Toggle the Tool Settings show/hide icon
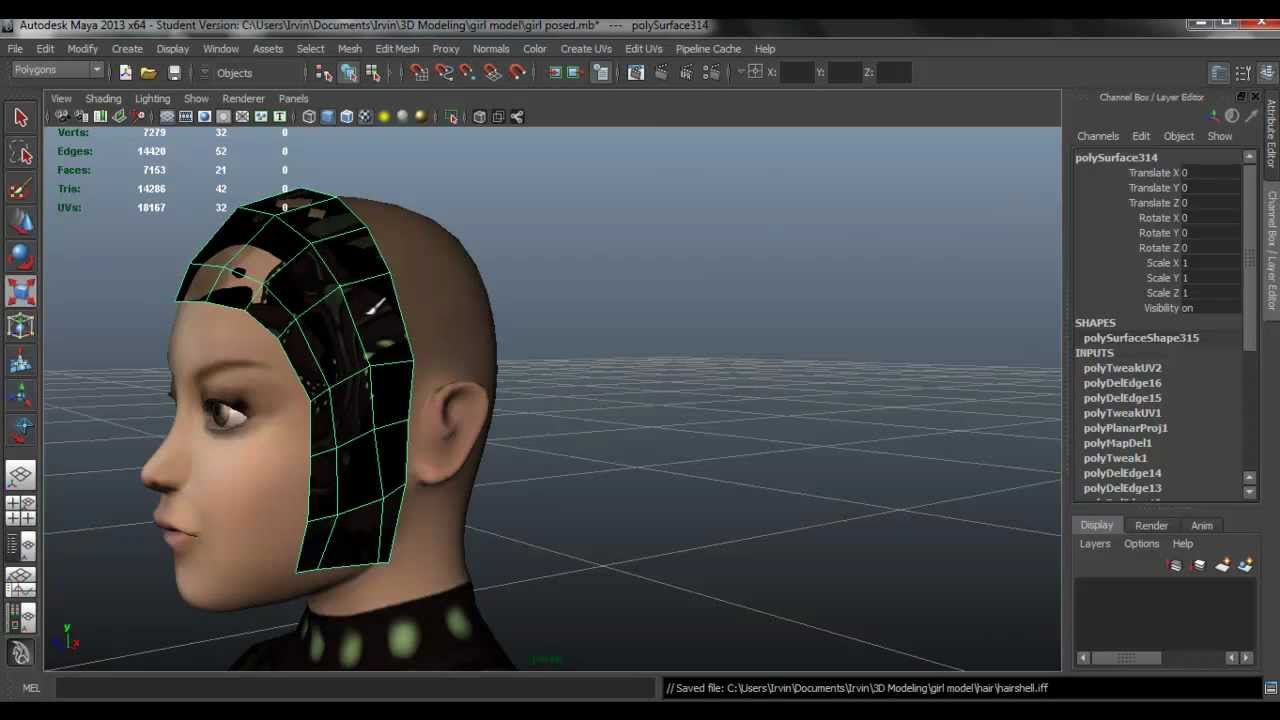The width and height of the screenshot is (1280, 720). tap(1243, 73)
